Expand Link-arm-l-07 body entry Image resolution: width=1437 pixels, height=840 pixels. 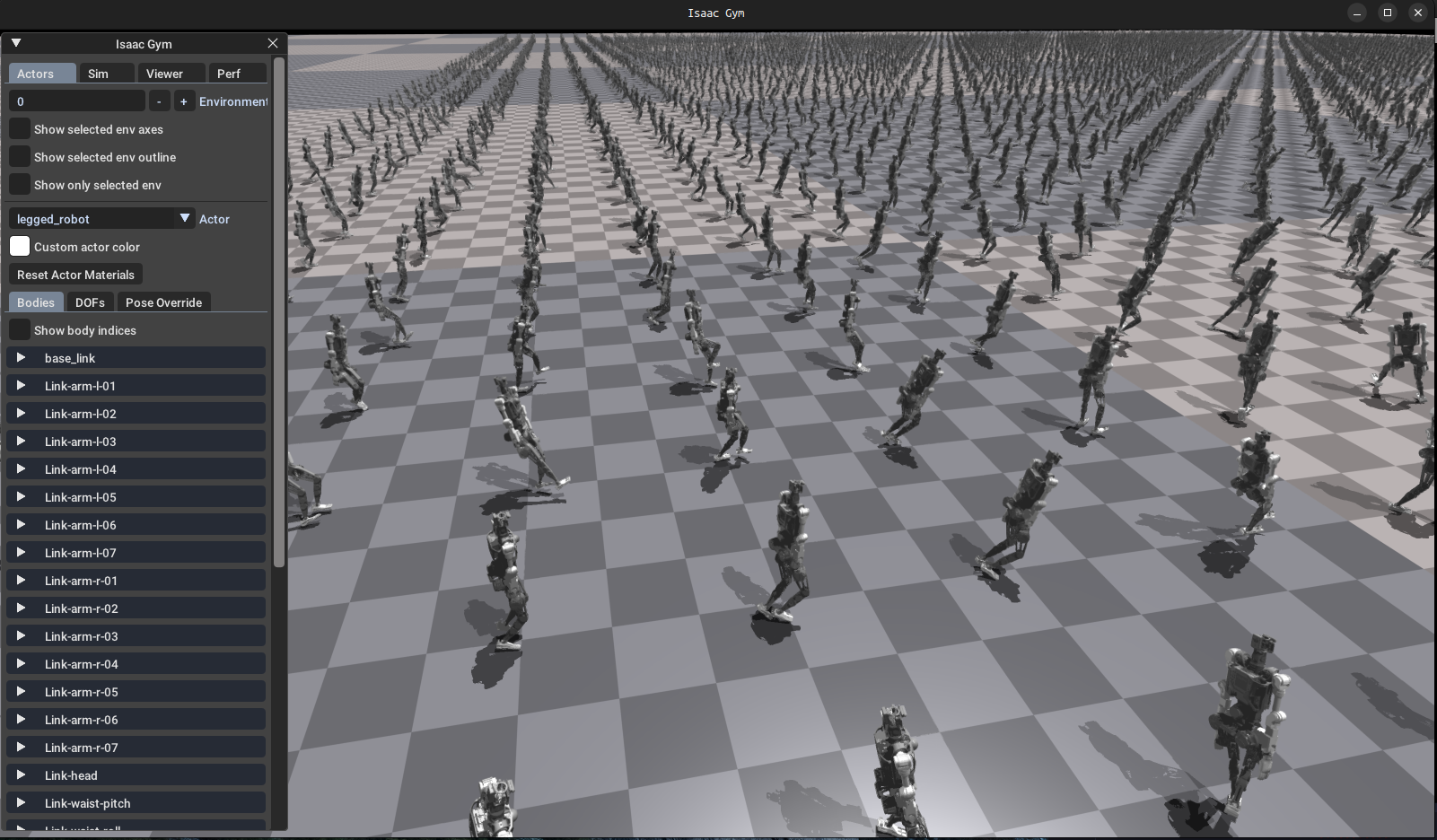point(136,553)
